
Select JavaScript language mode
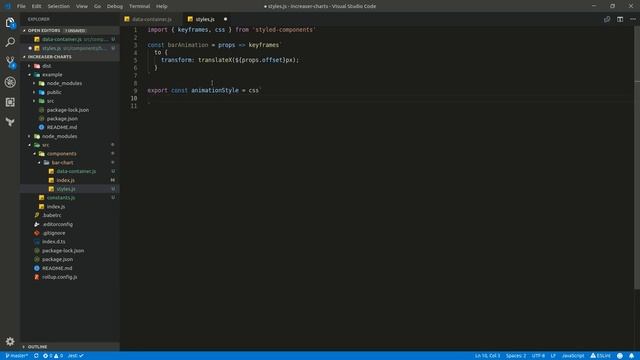tap(573, 356)
